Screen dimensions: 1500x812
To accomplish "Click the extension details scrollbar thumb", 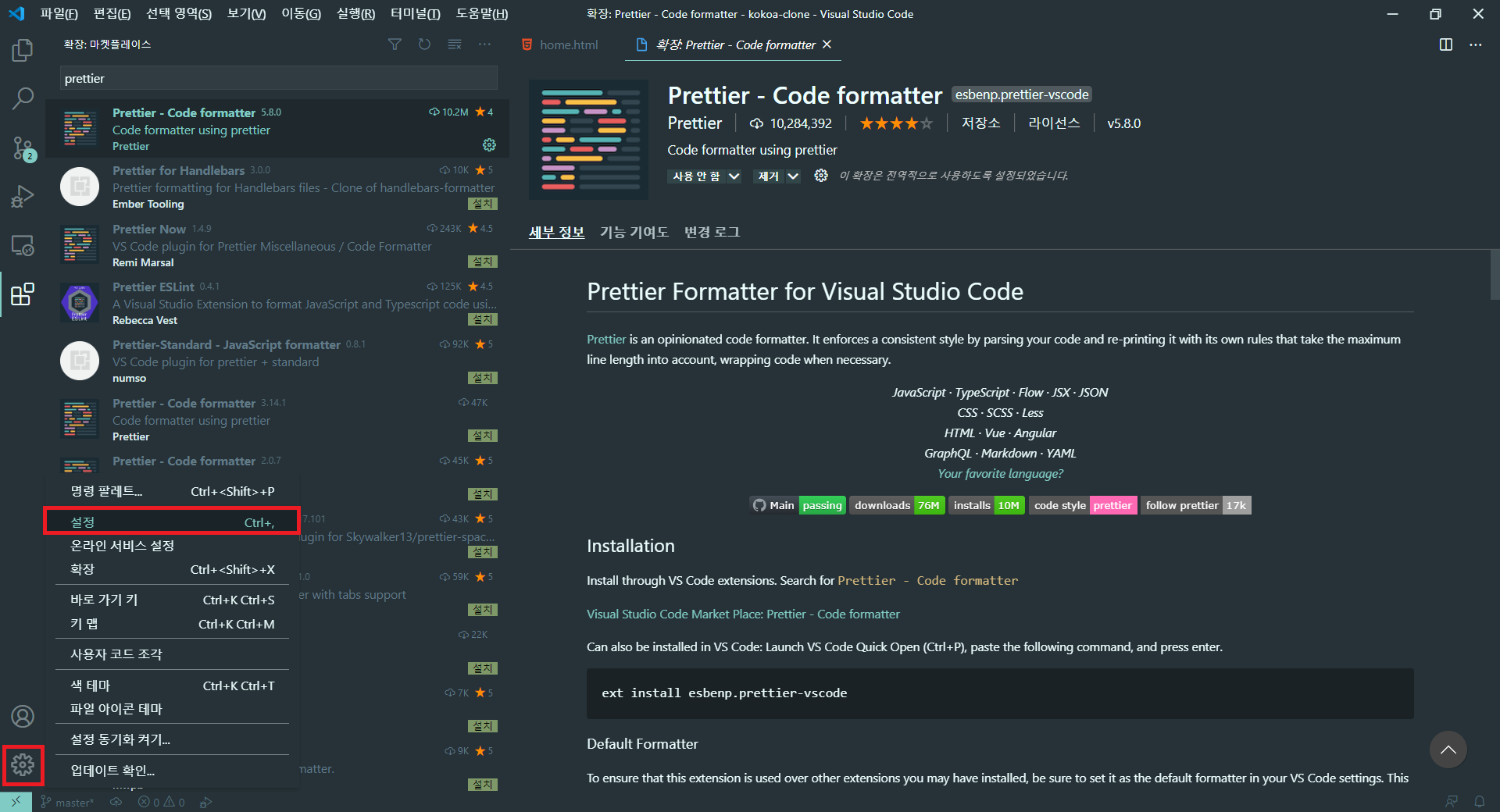I will pos(1495,274).
